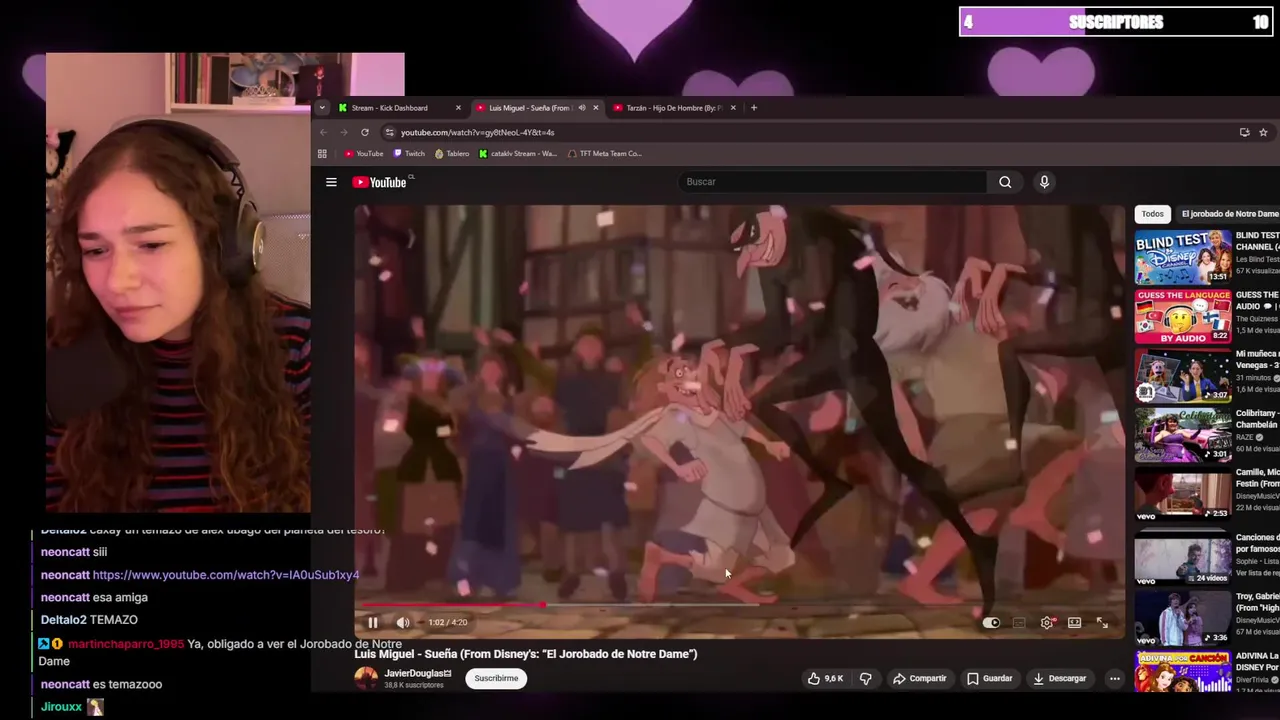Switch to the Tarzán - Hijo De Hombre tab
The image size is (1280, 720).
[x=672, y=108]
